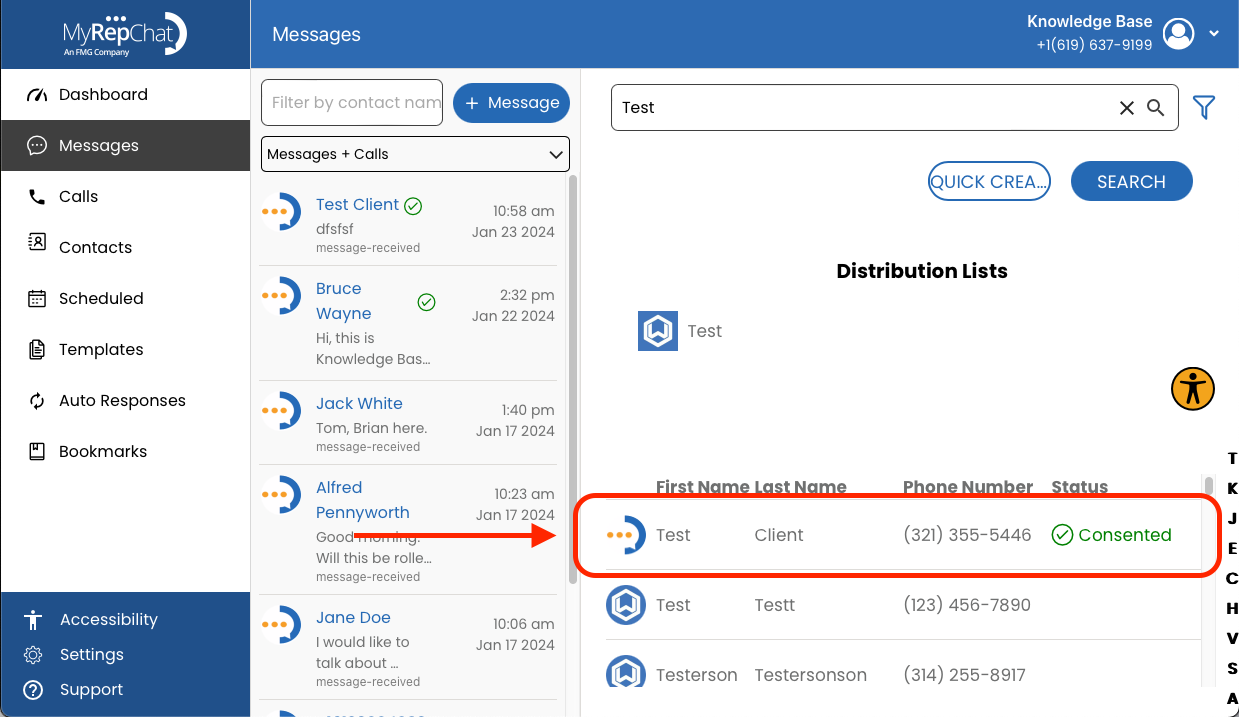The image size is (1239, 717).
Task: Click the Testt contact's blue icon
Action: (x=626, y=605)
